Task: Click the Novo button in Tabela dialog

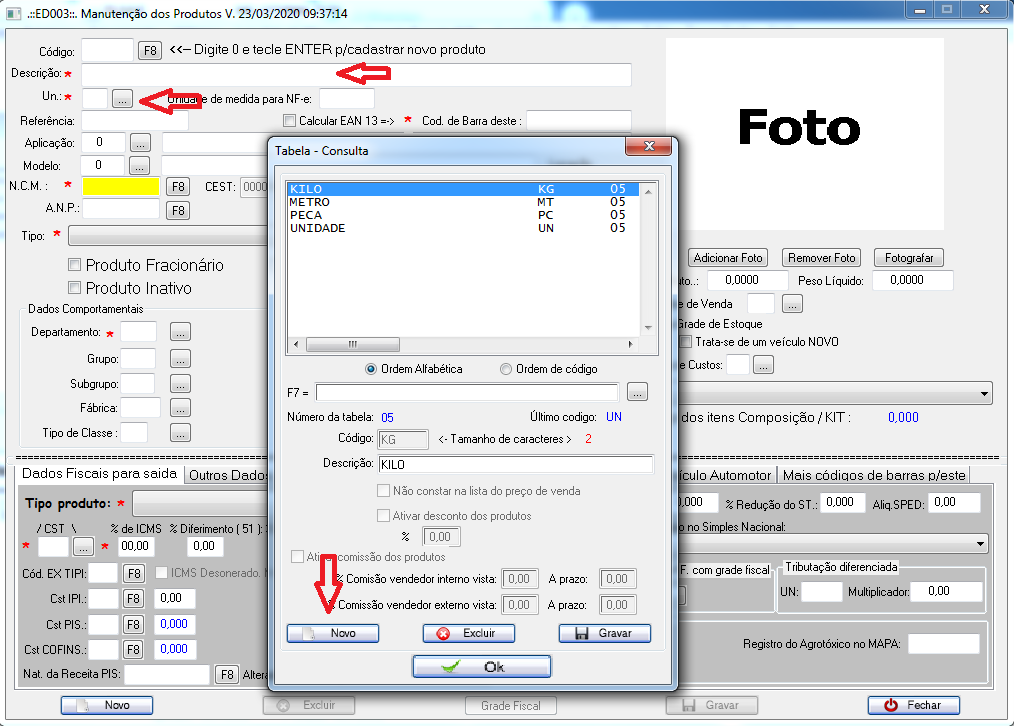Action: coord(333,633)
